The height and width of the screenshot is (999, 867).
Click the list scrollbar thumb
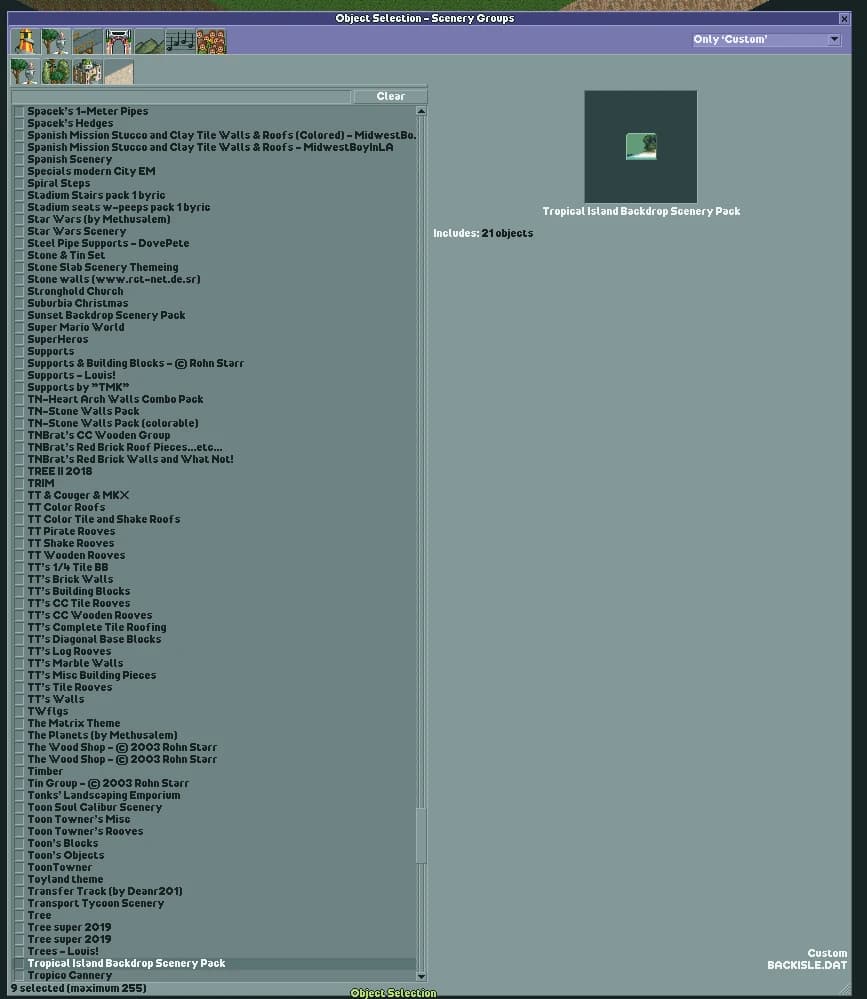tap(421, 835)
